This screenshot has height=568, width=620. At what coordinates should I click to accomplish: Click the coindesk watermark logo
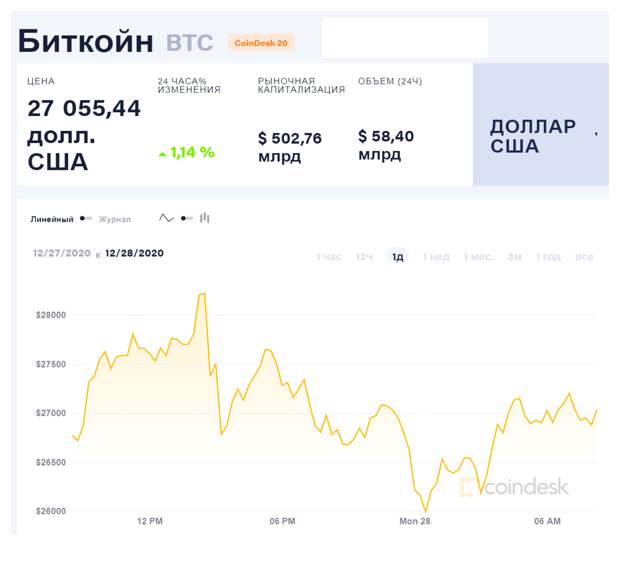click(514, 487)
